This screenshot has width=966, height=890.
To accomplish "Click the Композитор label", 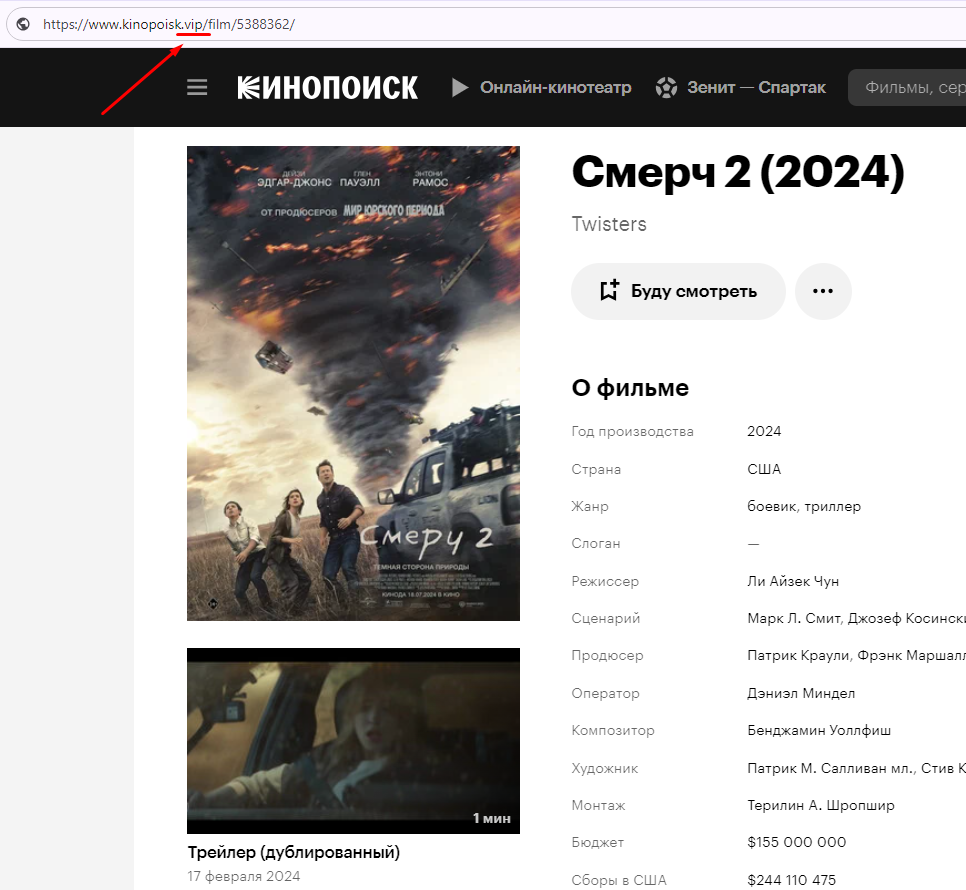I will point(613,730).
